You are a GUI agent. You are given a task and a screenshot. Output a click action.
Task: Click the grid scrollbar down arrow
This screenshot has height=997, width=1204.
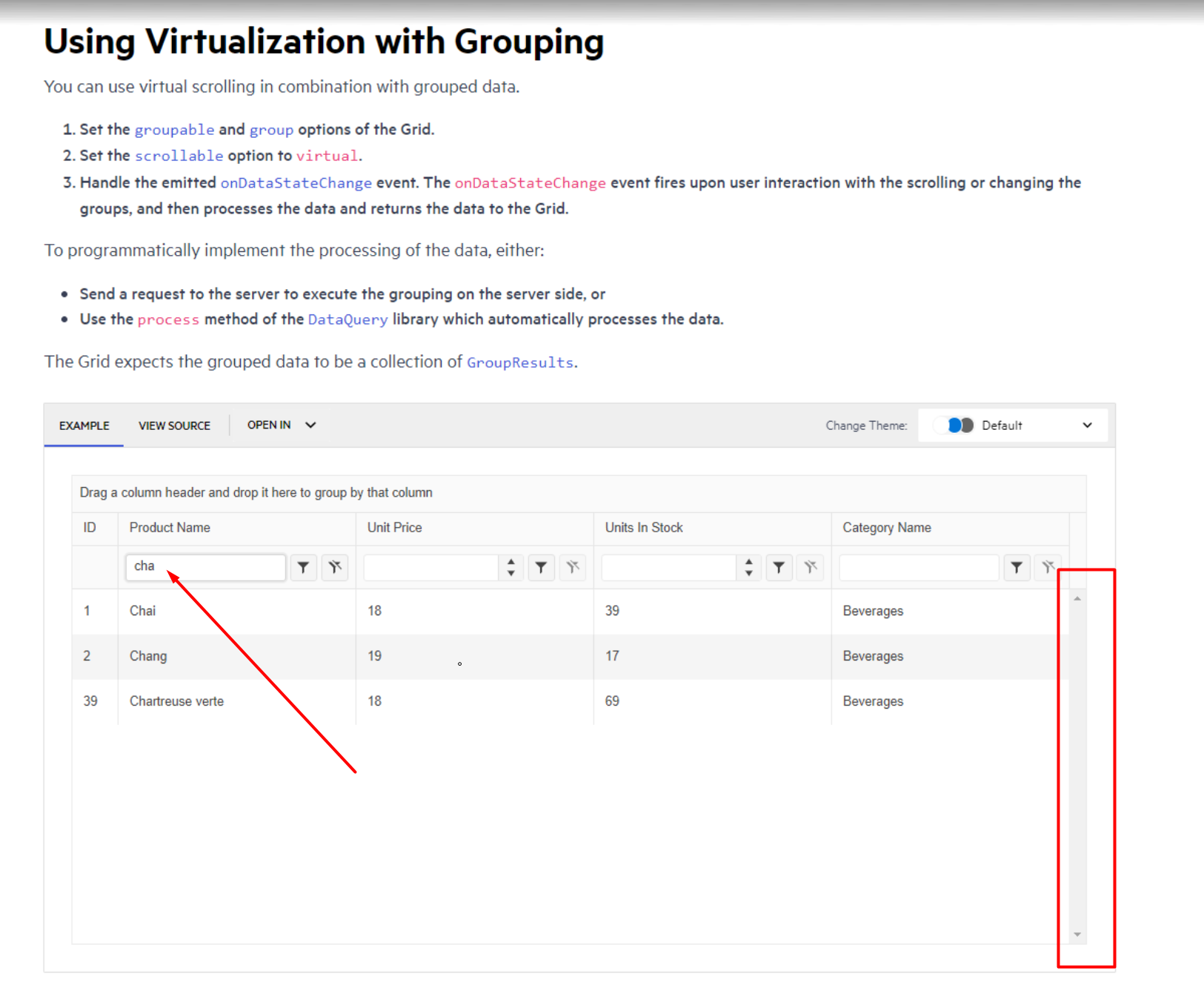coord(1077,935)
